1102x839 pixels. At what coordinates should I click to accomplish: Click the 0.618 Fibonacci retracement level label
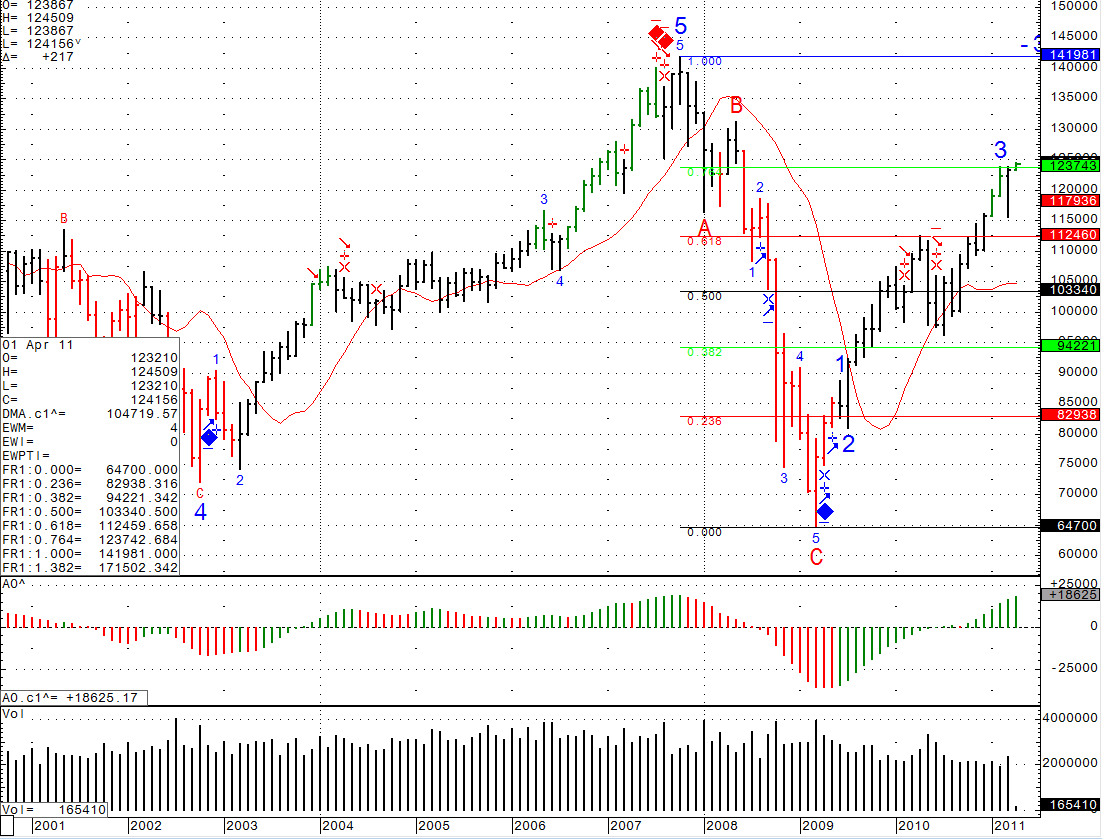coord(704,242)
